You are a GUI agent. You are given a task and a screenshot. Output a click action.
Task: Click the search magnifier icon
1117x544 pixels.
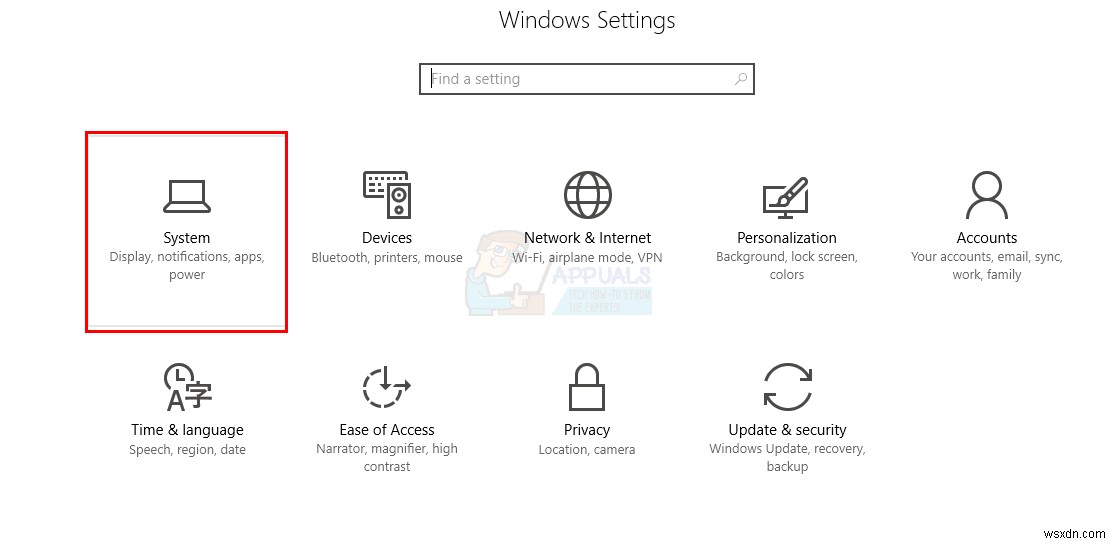tap(741, 79)
